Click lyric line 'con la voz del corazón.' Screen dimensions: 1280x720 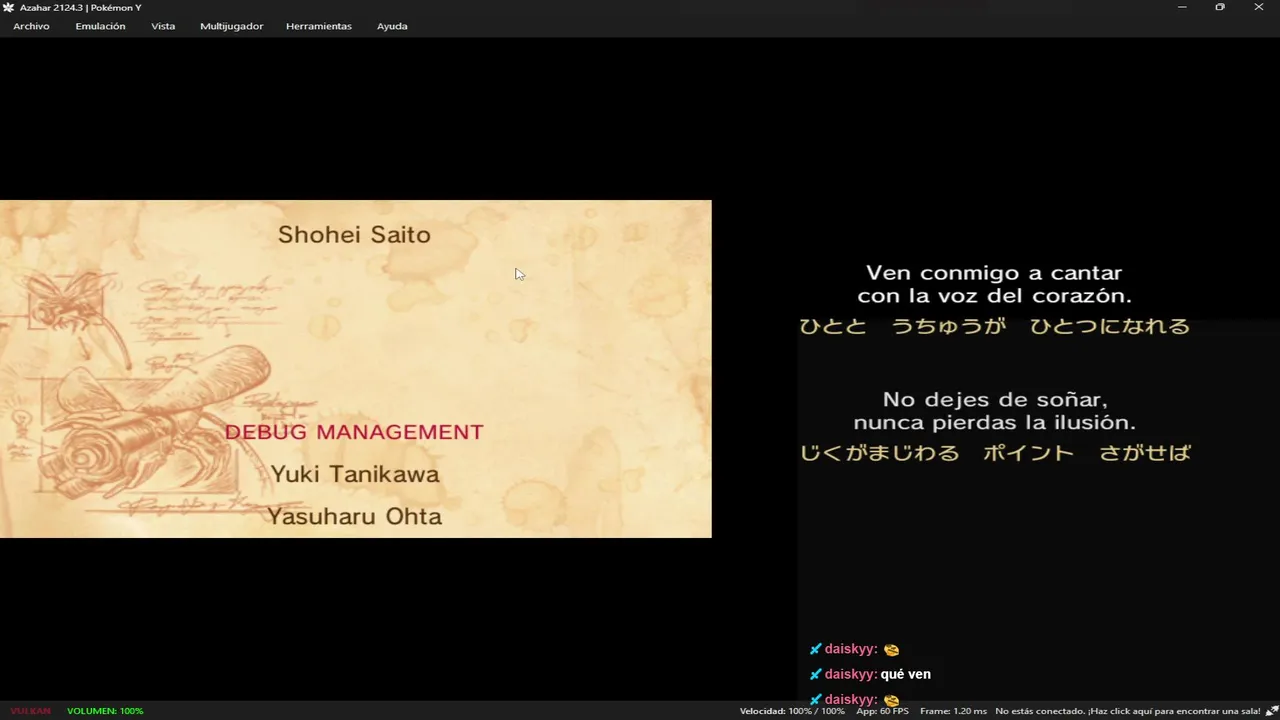(x=994, y=296)
